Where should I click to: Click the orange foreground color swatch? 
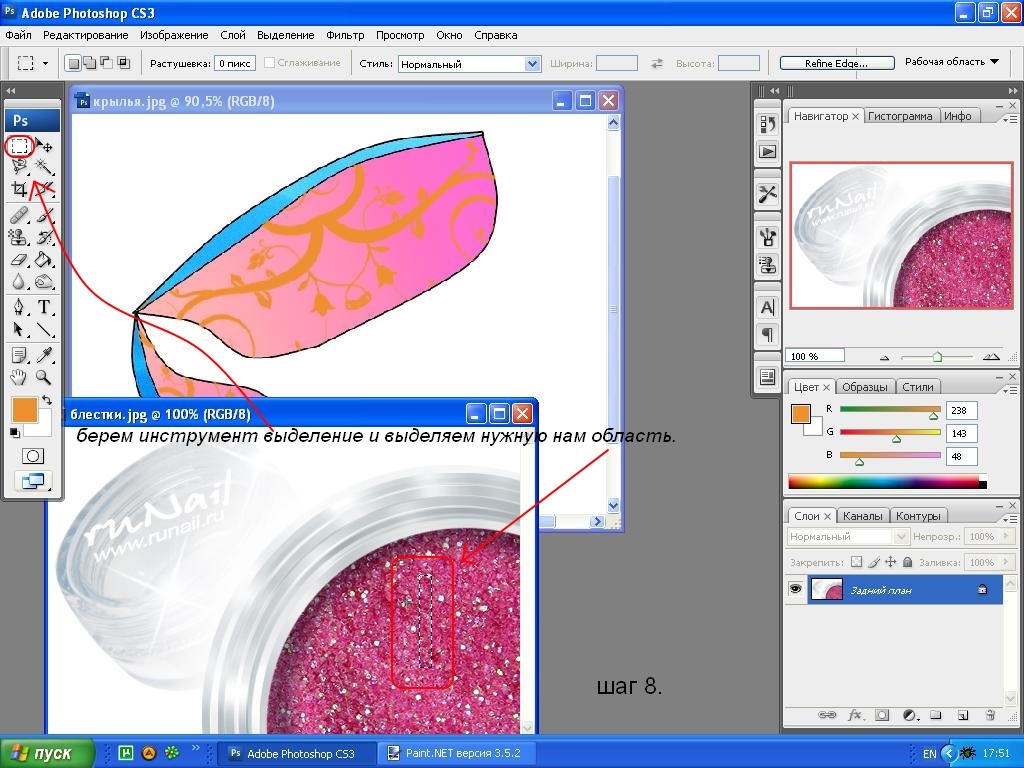coord(23,408)
